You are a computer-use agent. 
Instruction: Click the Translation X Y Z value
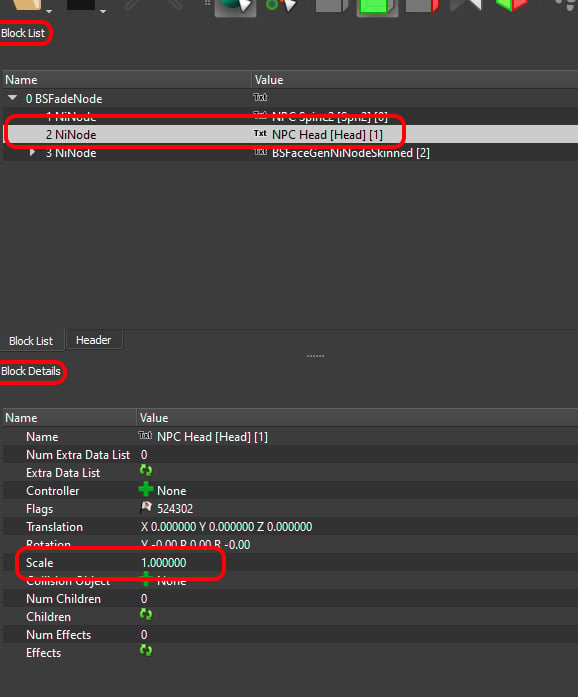click(x=226, y=527)
